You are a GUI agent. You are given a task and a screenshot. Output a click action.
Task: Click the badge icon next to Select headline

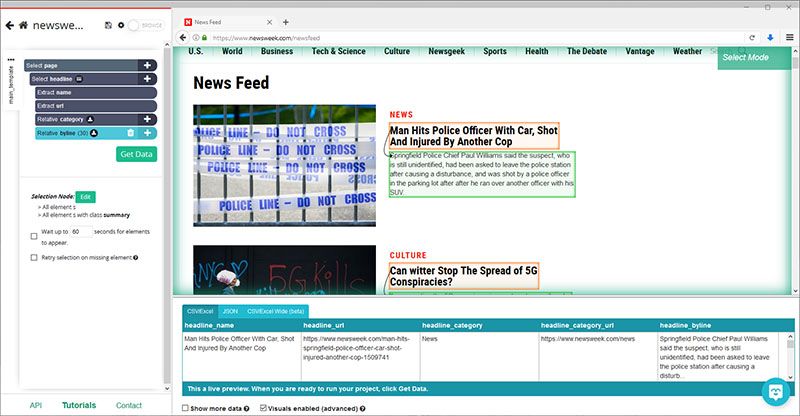pyautogui.click(x=79, y=79)
